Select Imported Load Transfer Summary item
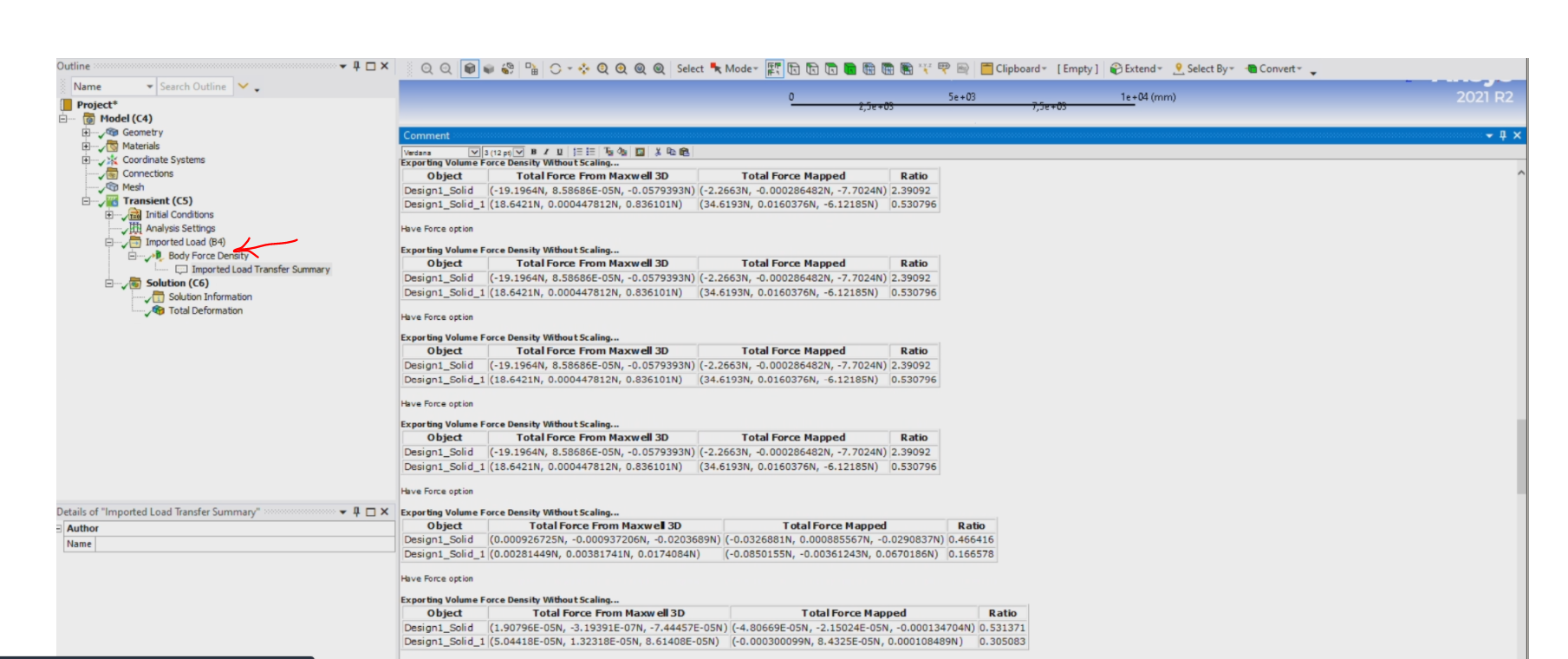The image size is (1568, 659). pyautogui.click(x=261, y=270)
